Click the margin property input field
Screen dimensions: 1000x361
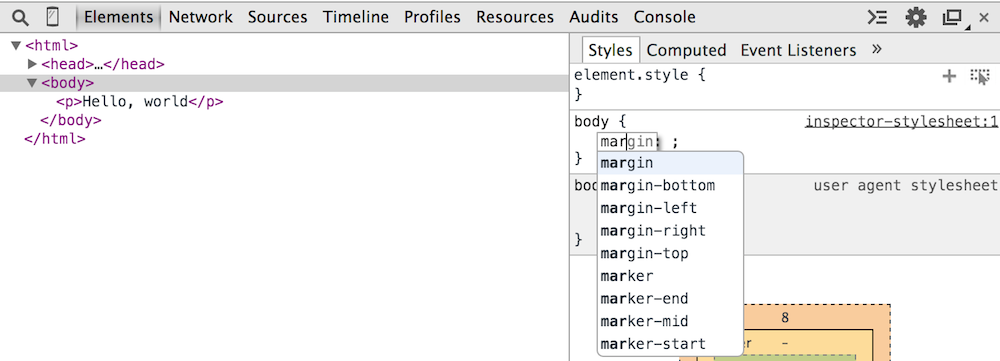[627, 142]
